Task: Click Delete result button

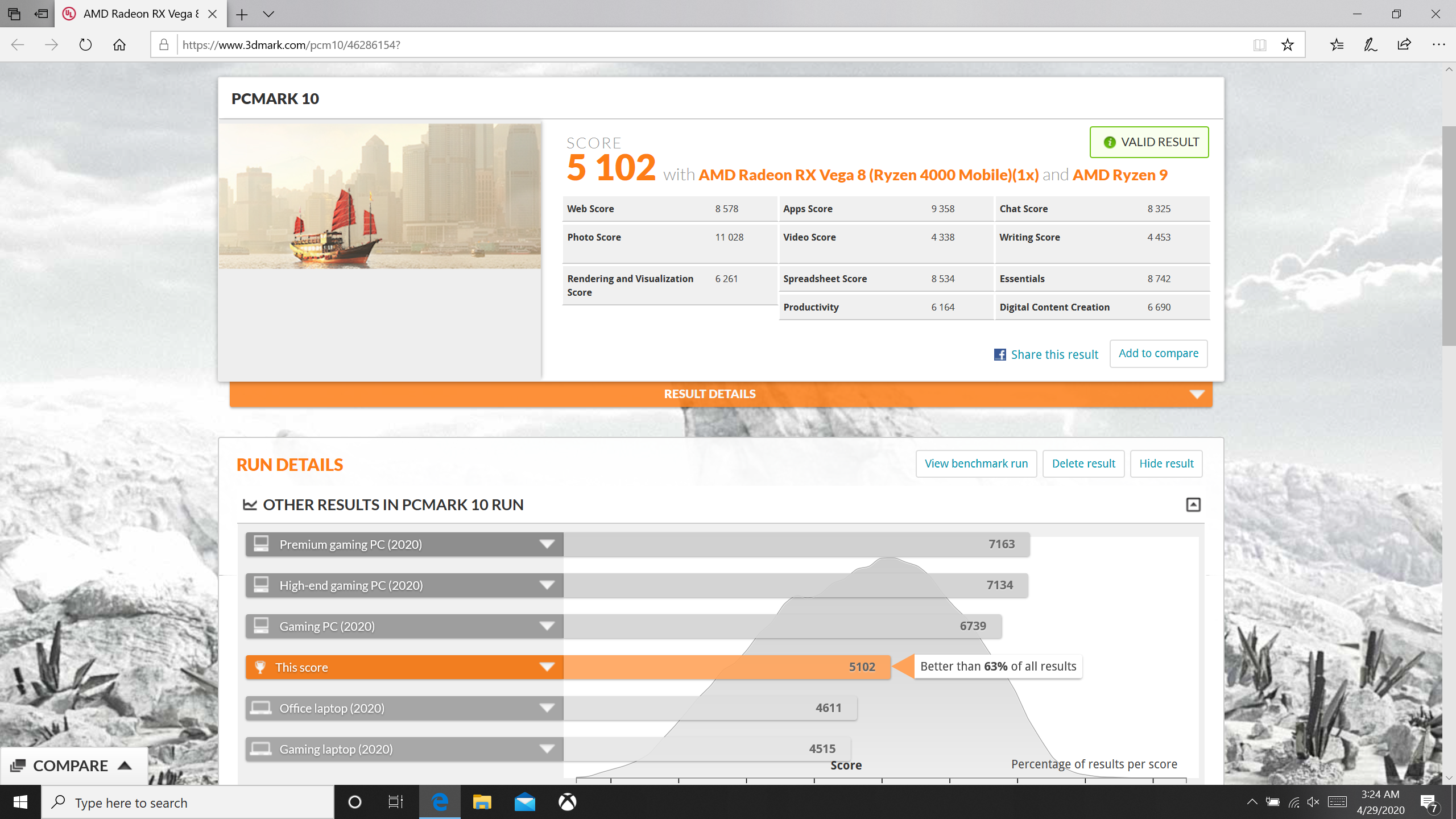Action: pyautogui.click(x=1083, y=464)
